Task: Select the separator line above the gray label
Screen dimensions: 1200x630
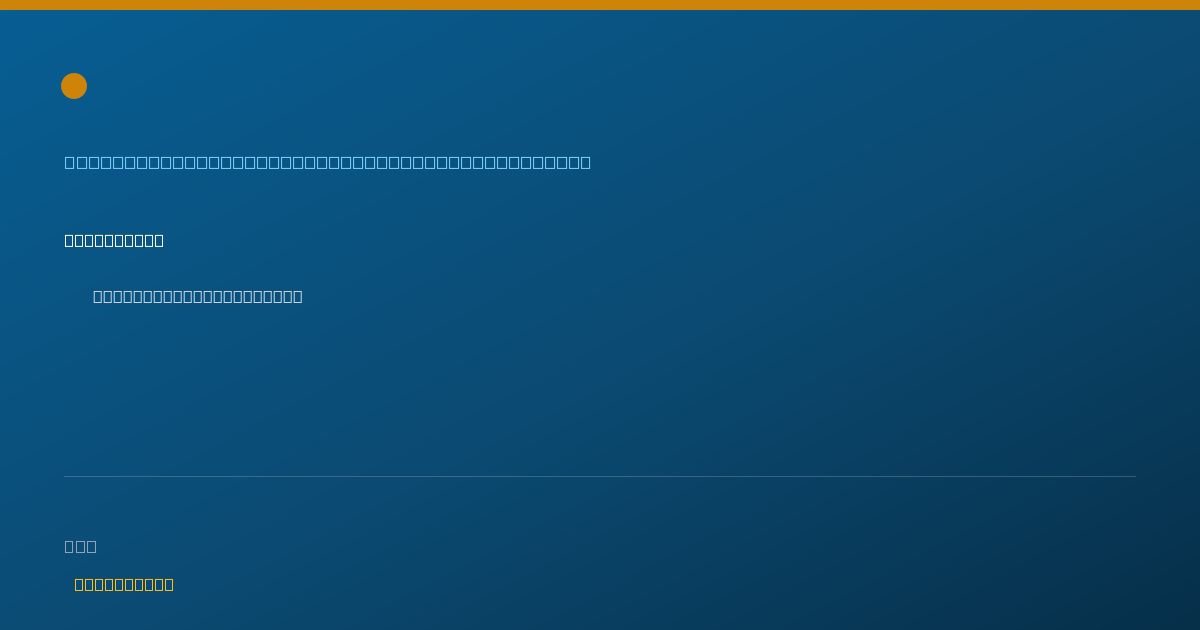Action: [600, 476]
